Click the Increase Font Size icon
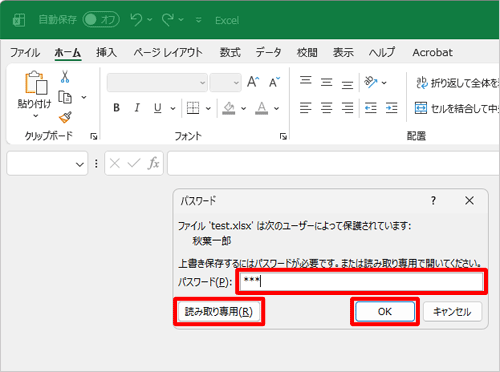 tap(253, 82)
